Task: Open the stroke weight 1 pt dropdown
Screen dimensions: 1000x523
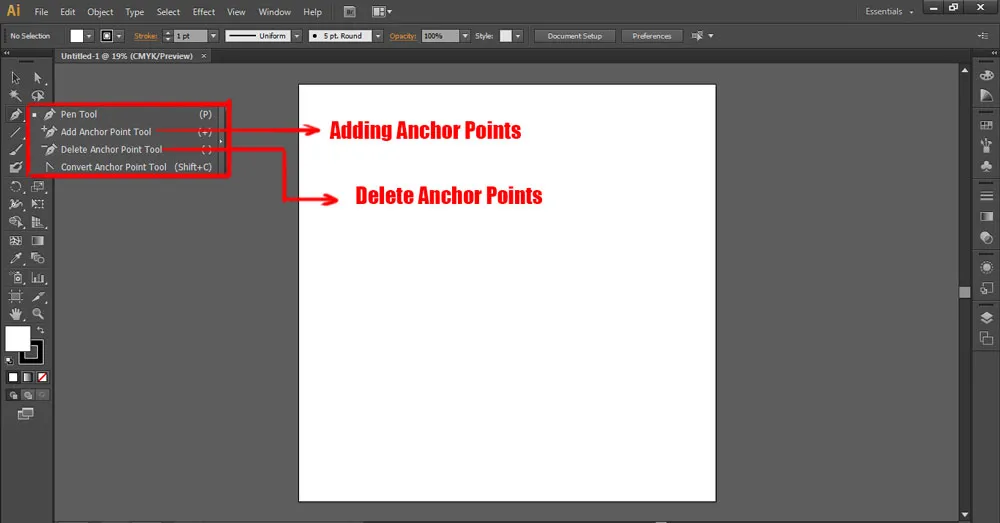Action: coord(213,36)
